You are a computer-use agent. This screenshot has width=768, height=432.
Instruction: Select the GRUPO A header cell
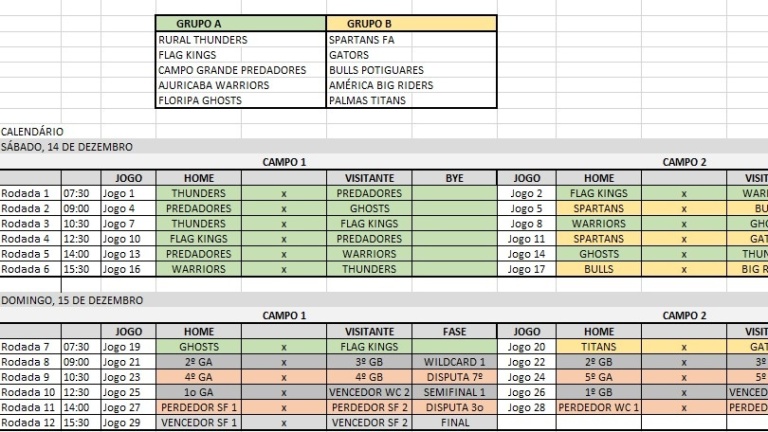pos(240,24)
